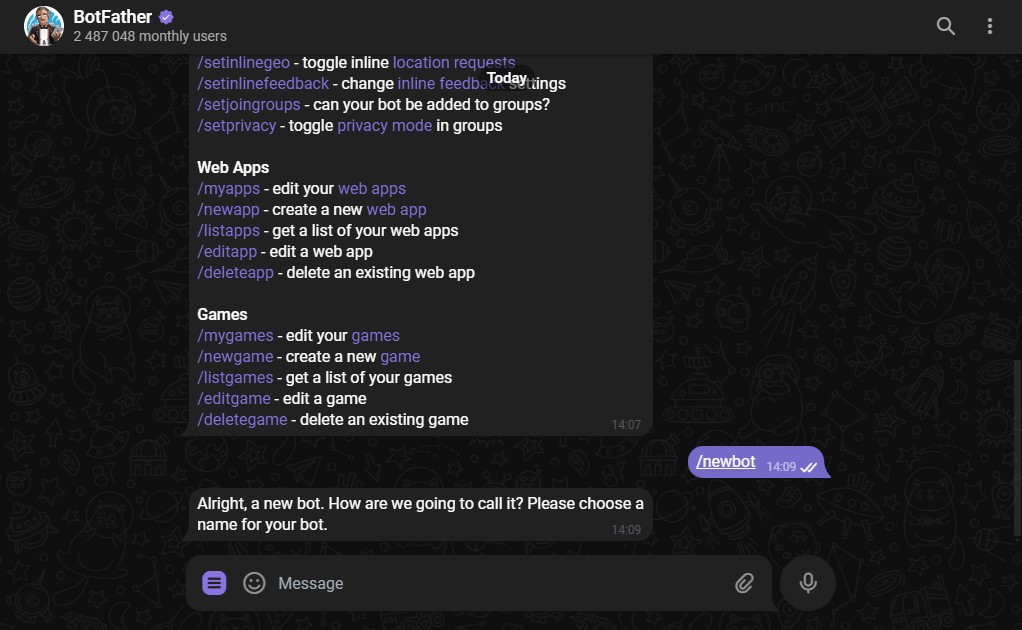
Task: Open the bot commands menu button
Action: [x=214, y=583]
